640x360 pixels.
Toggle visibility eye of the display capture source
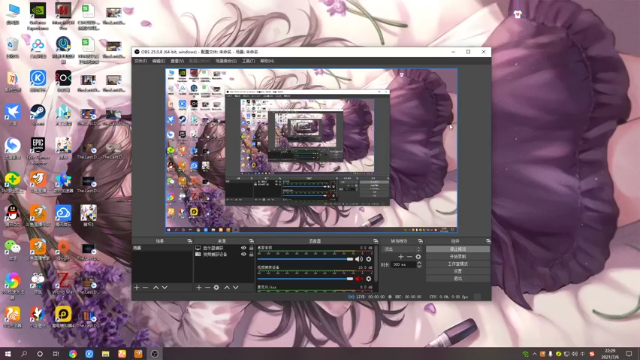click(x=244, y=248)
